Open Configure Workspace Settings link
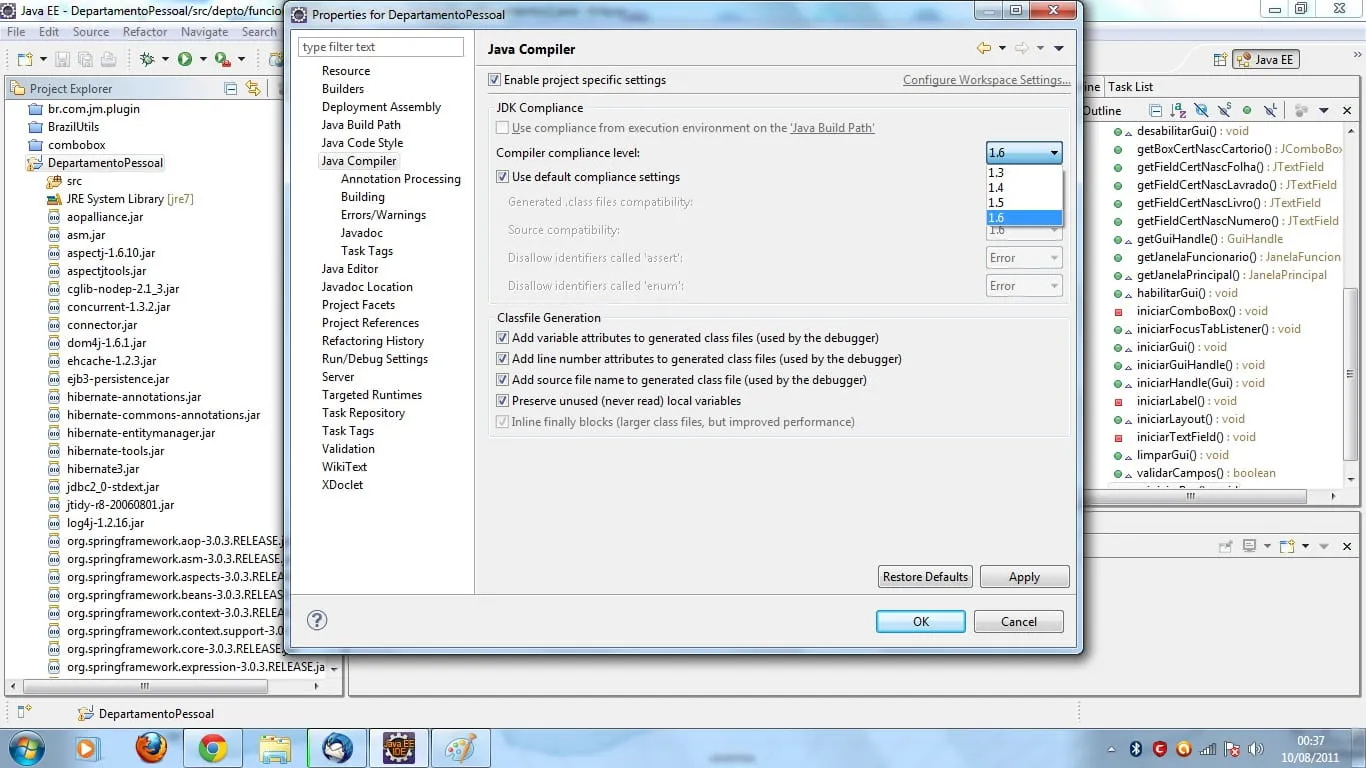Screen dimensions: 1366x768 tap(986, 80)
